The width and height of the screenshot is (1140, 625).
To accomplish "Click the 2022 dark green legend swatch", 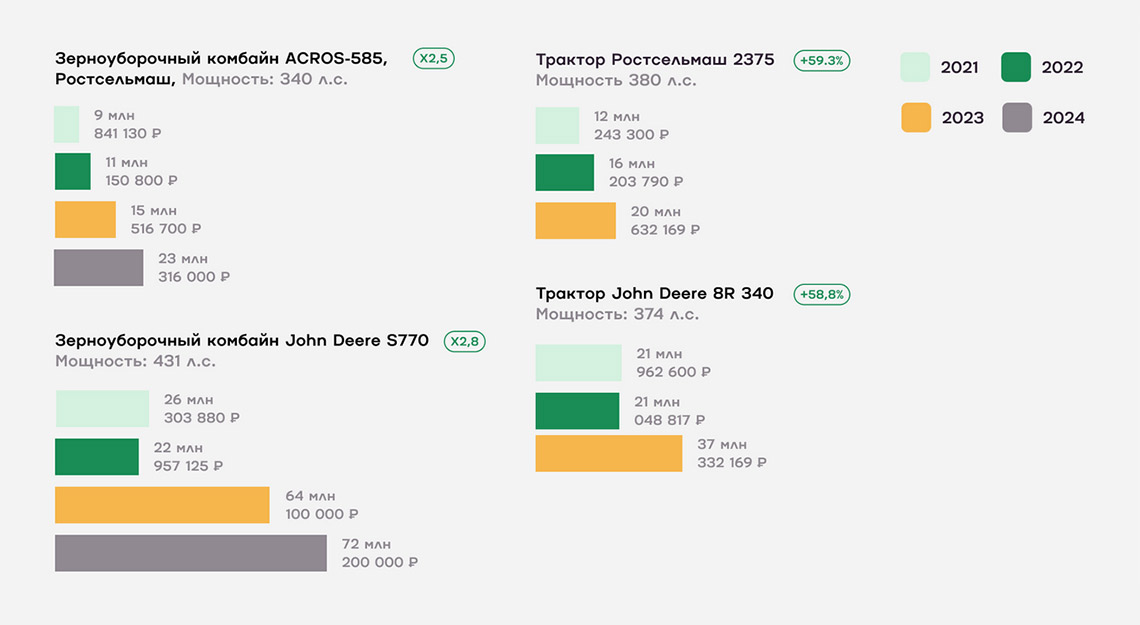I will click(1016, 67).
